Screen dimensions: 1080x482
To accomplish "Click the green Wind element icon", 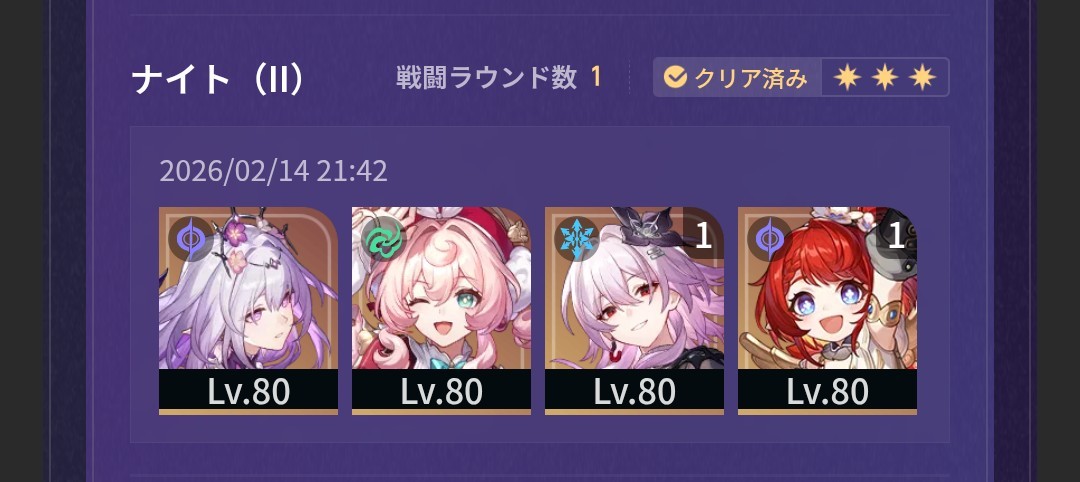I will [384, 238].
